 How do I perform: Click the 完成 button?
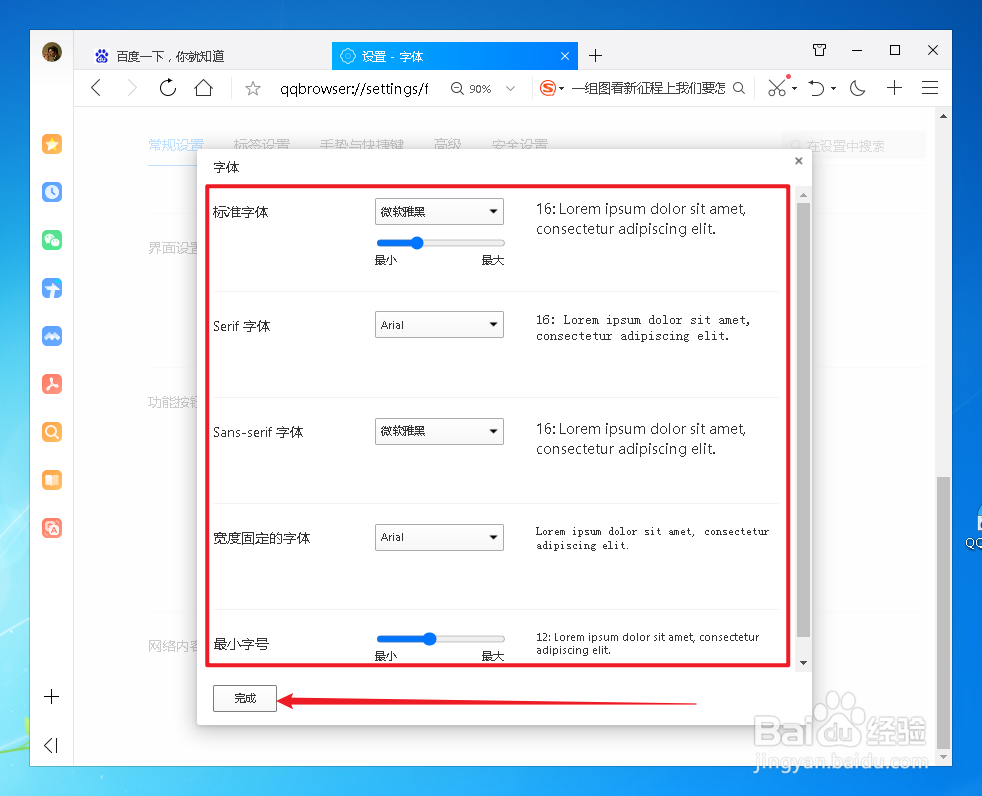[245, 698]
